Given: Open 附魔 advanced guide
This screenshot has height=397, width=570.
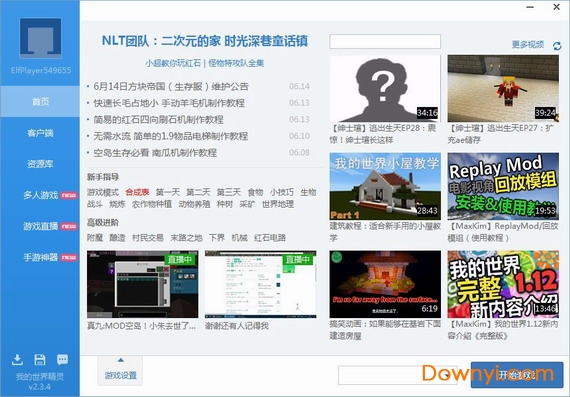Looking at the screenshot, I should [95, 238].
